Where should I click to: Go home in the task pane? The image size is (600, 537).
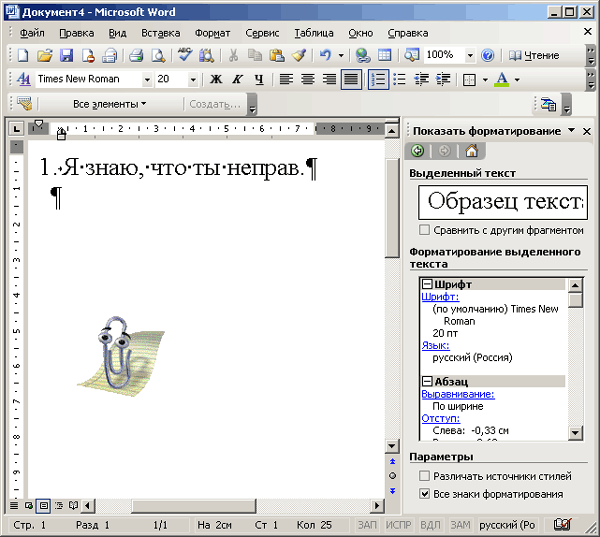(471, 151)
